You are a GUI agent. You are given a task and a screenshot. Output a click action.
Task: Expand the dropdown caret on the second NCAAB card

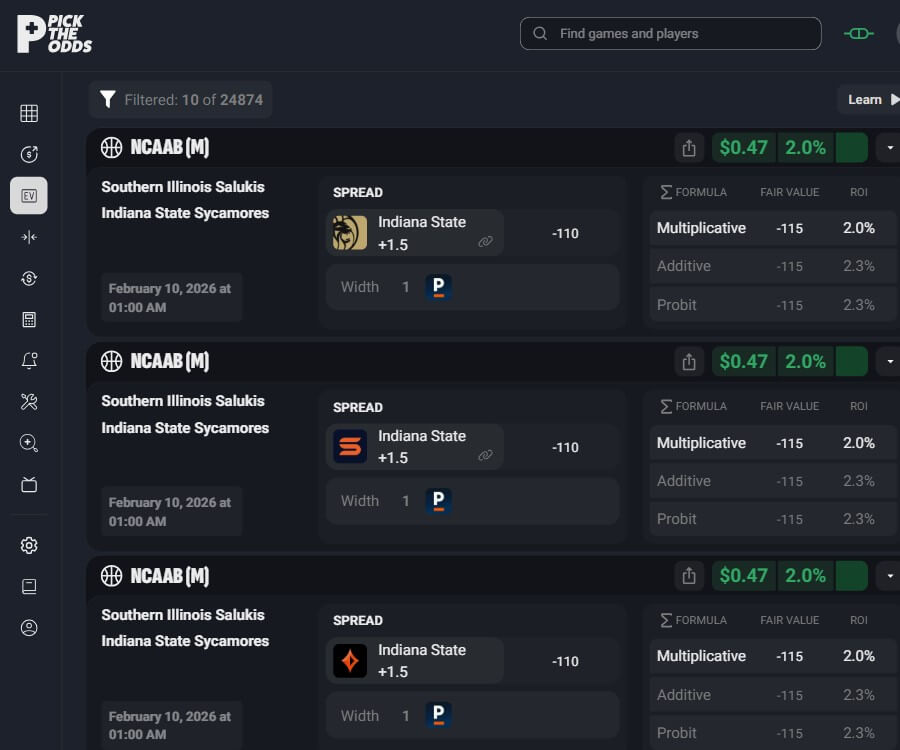coord(889,361)
